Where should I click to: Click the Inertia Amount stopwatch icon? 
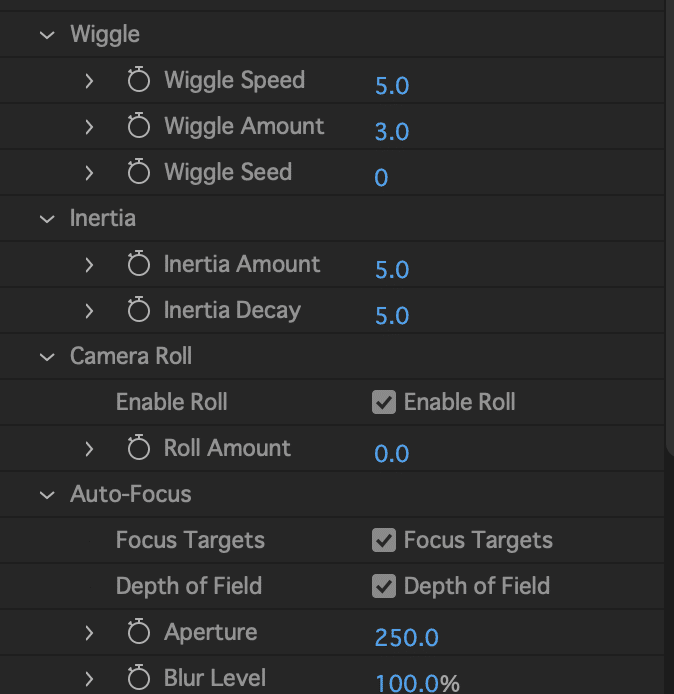point(139,265)
